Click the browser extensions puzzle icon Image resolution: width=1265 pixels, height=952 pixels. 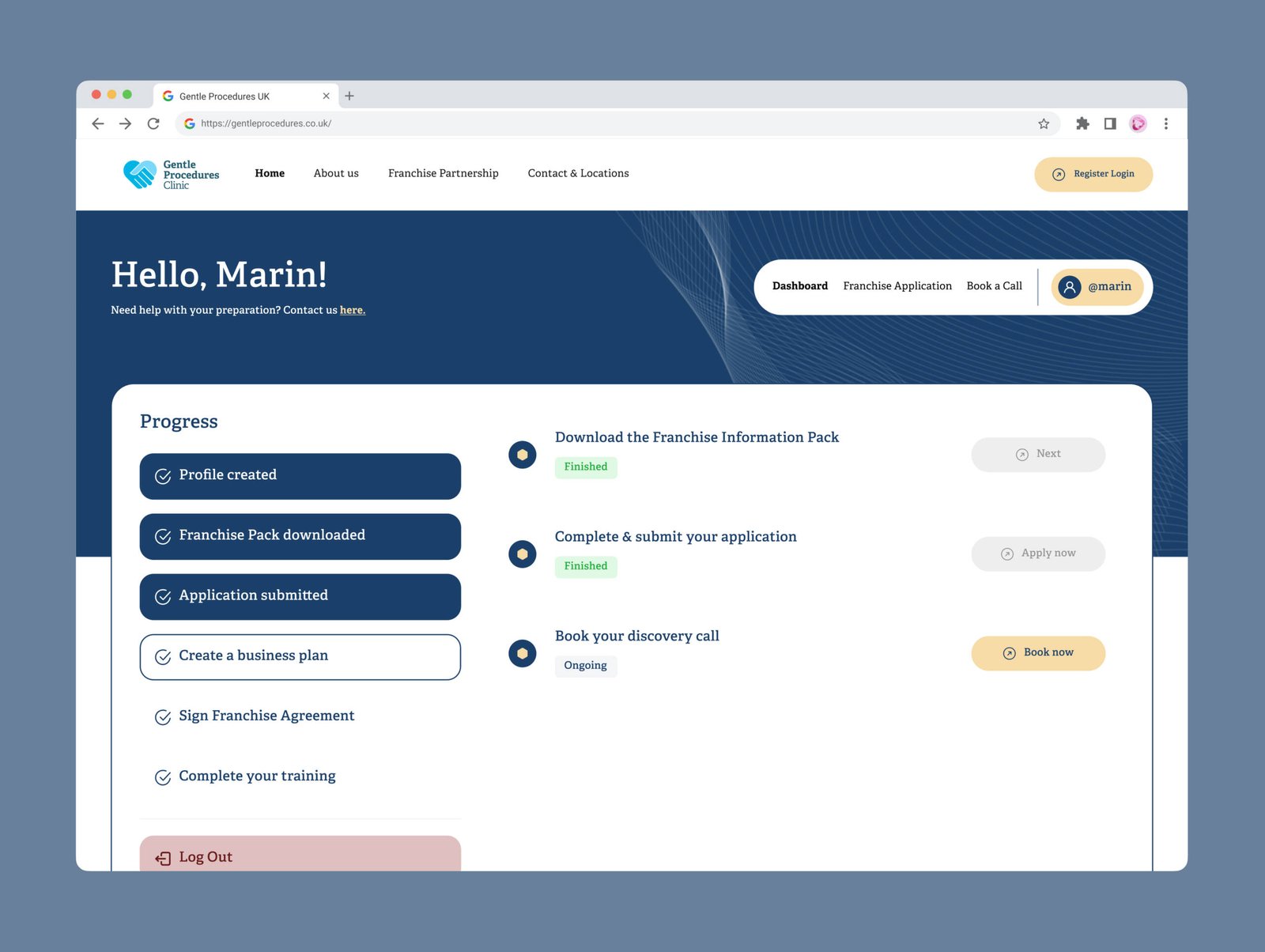[x=1082, y=123]
